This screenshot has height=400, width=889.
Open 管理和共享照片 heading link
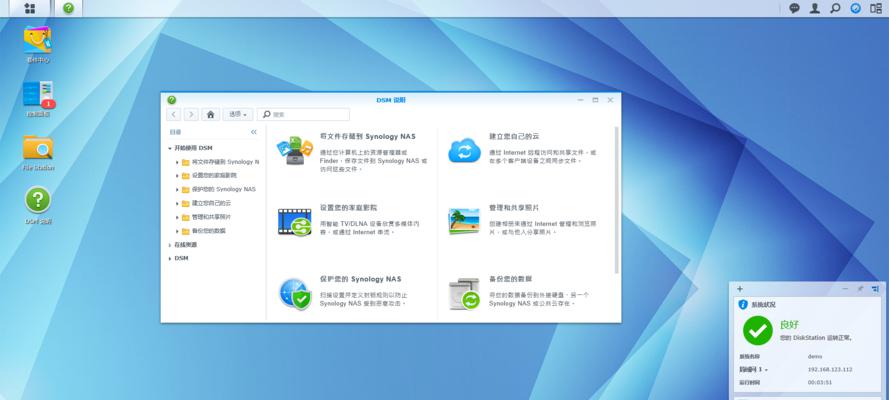coord(514,208)
